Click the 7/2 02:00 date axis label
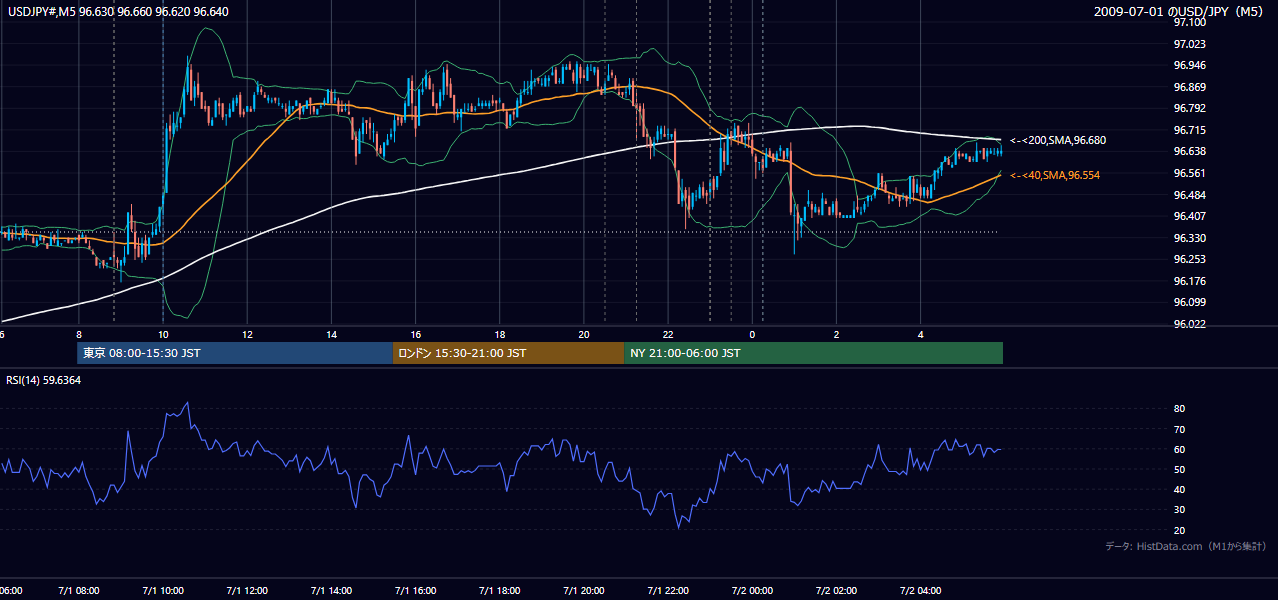The height and width of the screenshot is (600, 1278). click(x=836, y=590)
